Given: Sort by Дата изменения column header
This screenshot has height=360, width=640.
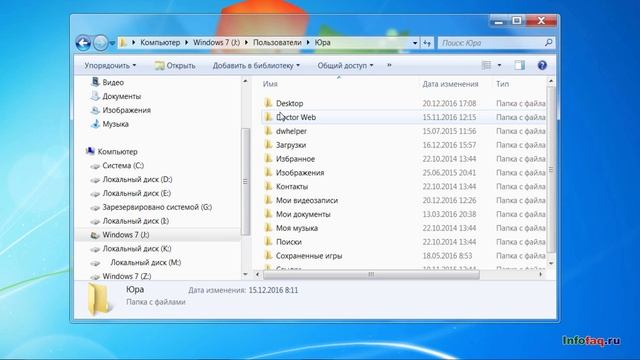Looking at the screenshot, I should pos(450,84).
